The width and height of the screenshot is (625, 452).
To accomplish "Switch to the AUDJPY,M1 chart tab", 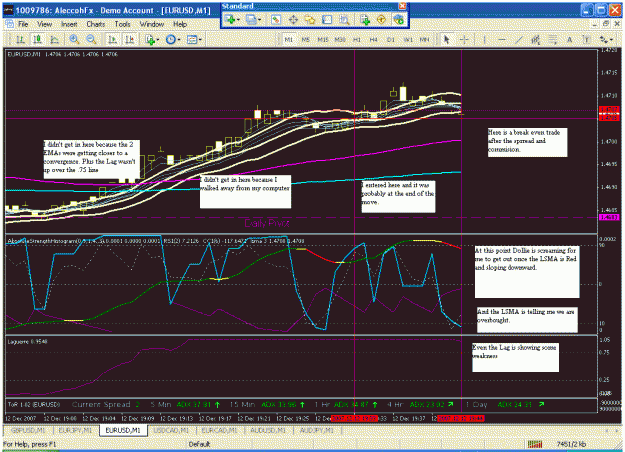I will click(x=316, y=430).
